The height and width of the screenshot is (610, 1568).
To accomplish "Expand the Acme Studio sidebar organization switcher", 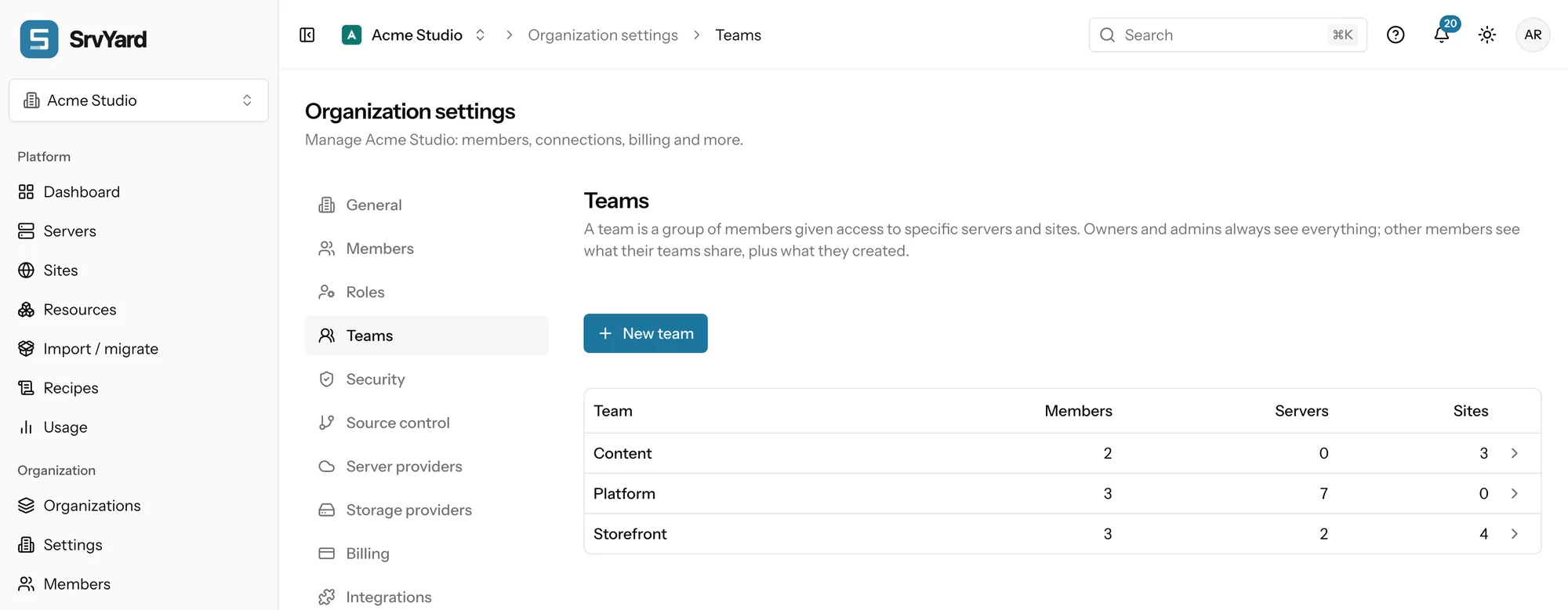I will point(139,100).
